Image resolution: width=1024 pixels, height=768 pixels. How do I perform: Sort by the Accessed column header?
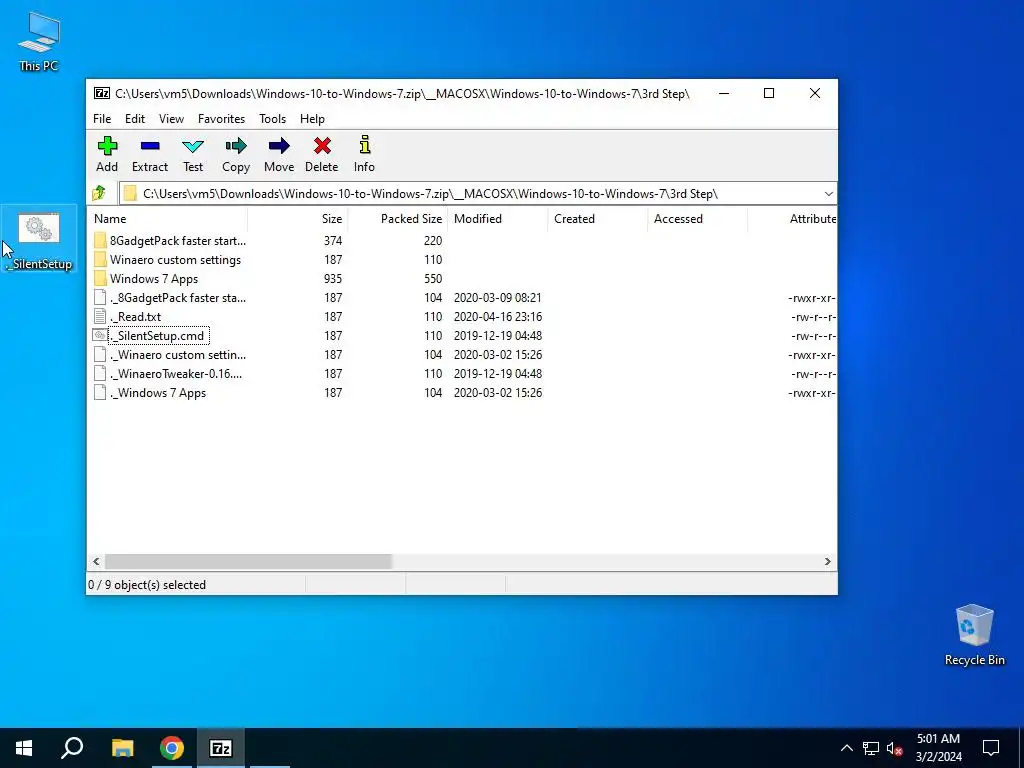pos(697,219)
